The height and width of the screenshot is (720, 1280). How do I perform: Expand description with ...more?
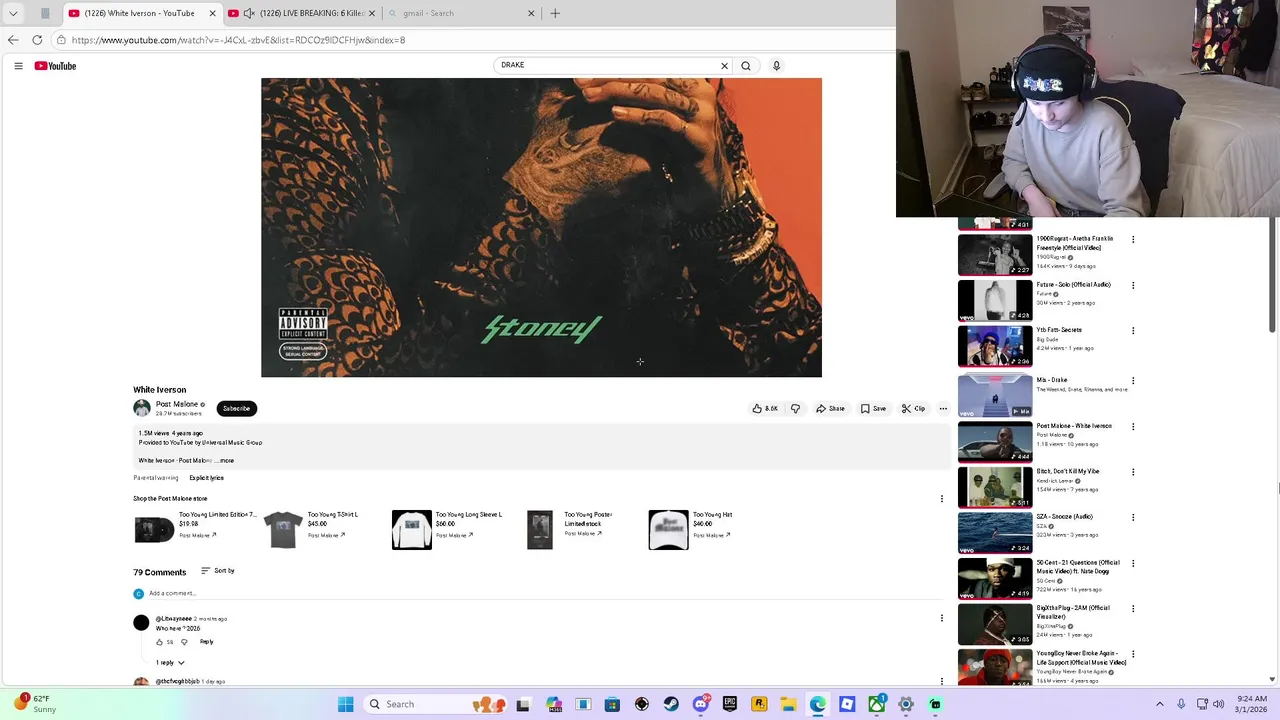pyautogui.click(x=225, y=461)
